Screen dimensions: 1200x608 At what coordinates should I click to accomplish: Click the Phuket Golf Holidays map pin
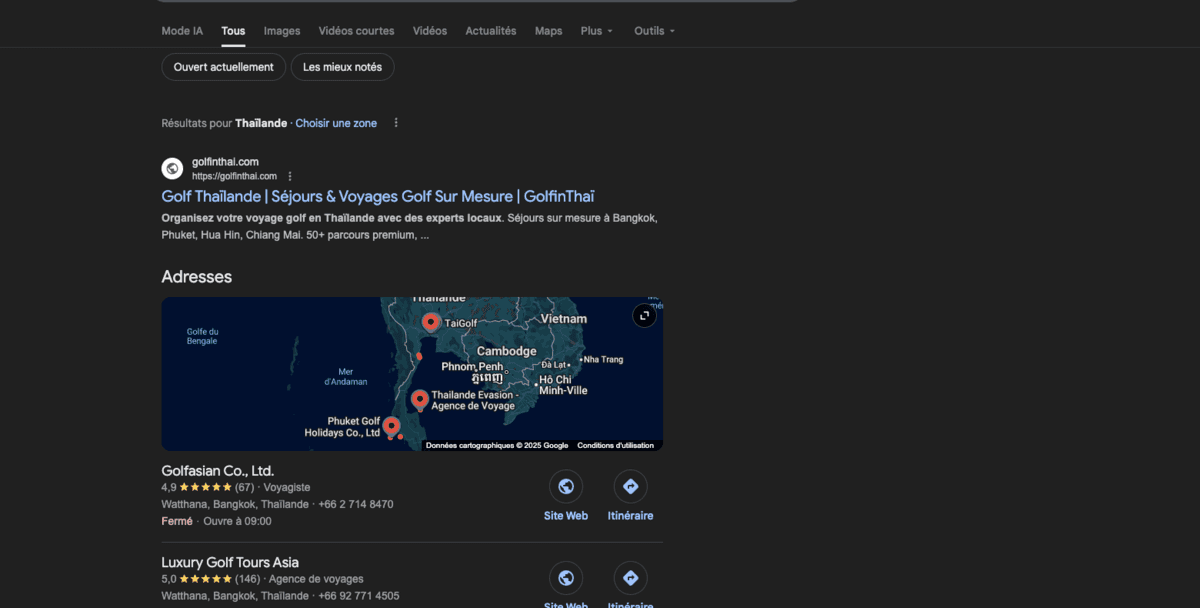coord(391,426)
